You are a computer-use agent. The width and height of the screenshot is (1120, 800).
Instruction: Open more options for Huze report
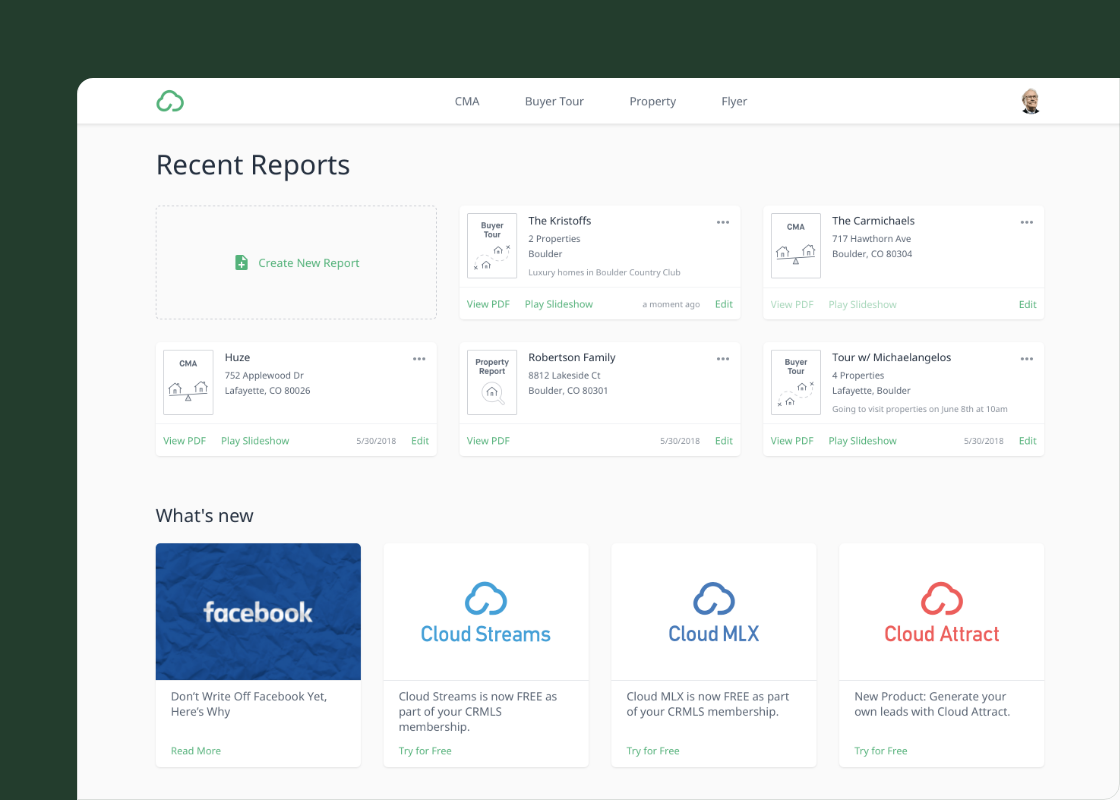(419, 359)
